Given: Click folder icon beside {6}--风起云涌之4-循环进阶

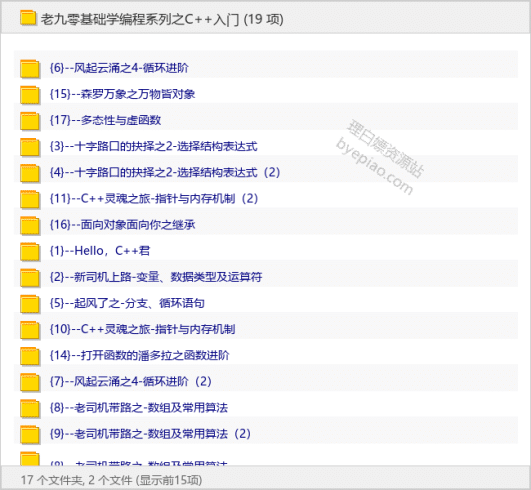Looking at the screenshot, I should tap(30, 69).
